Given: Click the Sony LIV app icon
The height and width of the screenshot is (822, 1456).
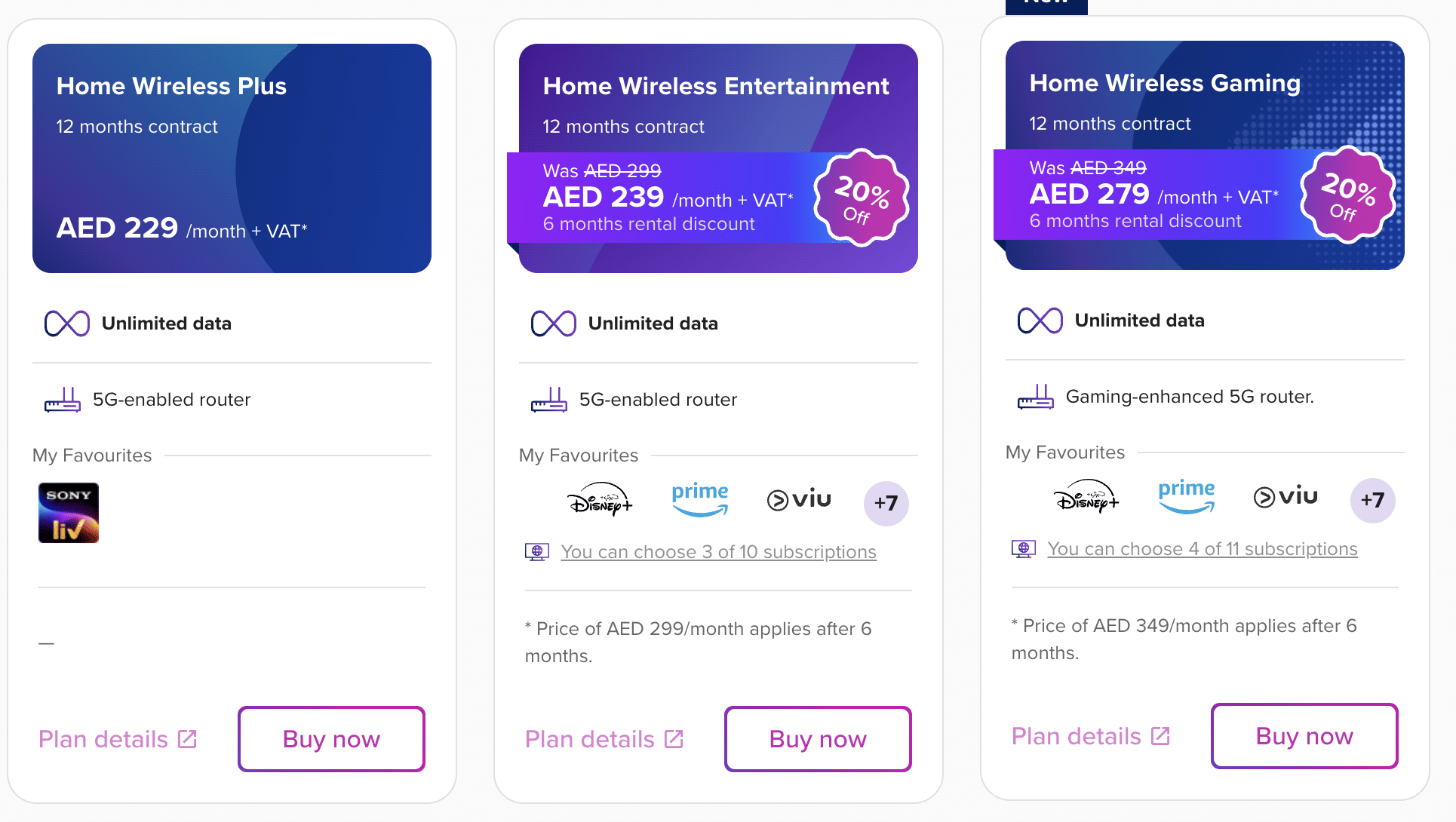Looking at the screenshot, I should [69, 513].
